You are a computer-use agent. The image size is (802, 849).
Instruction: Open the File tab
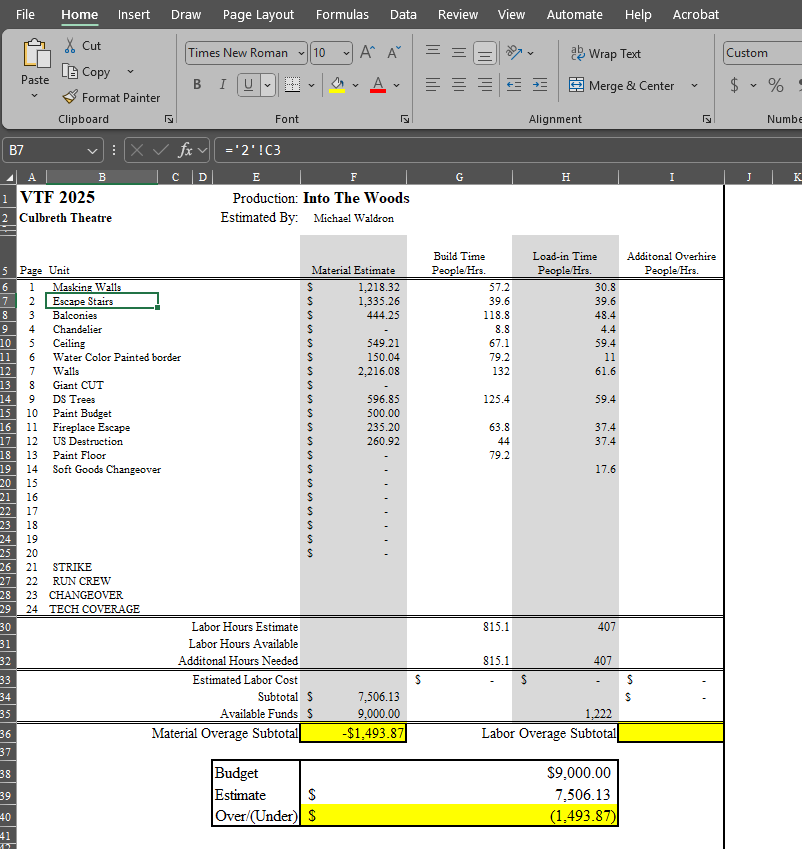click(25, 15)
